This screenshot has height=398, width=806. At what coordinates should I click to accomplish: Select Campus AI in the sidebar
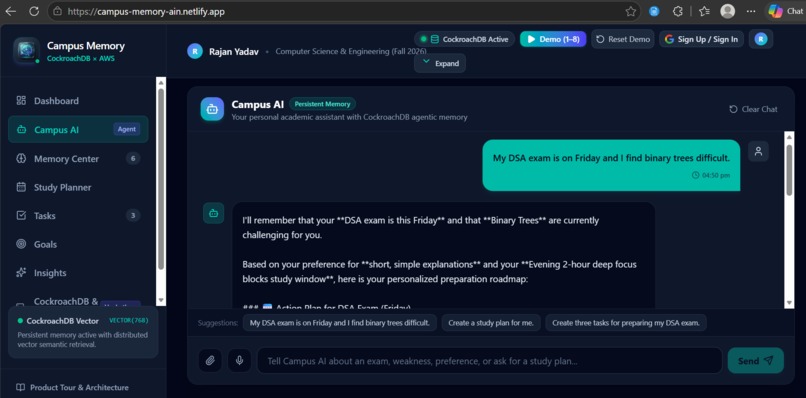[x=78, y=130]
